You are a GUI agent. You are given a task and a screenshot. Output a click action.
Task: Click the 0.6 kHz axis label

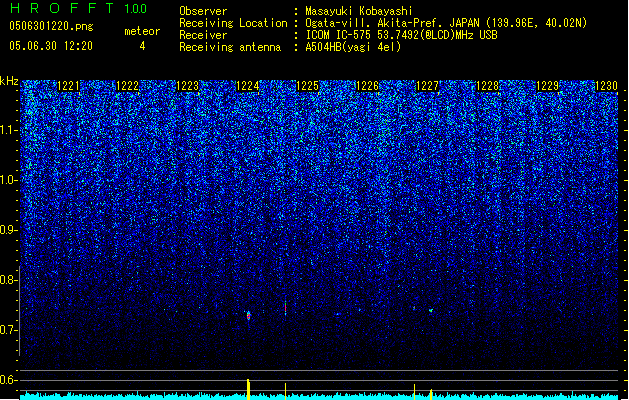click(8, 380)
